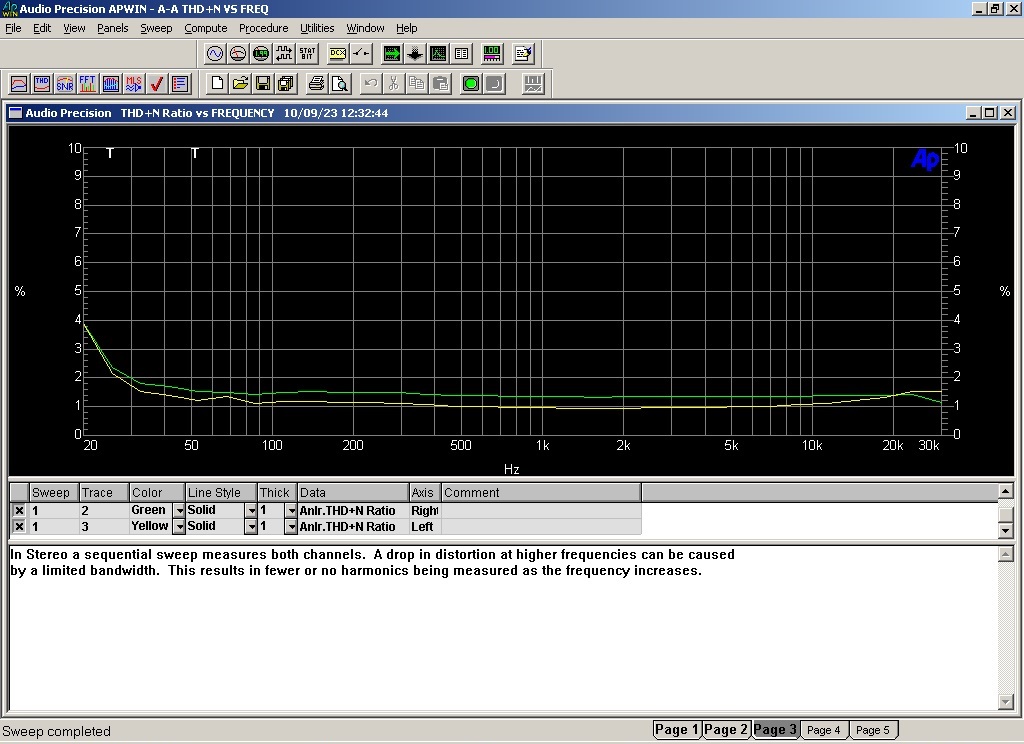
Task: Select the FFT analysis icon
Action: (88, 84)
